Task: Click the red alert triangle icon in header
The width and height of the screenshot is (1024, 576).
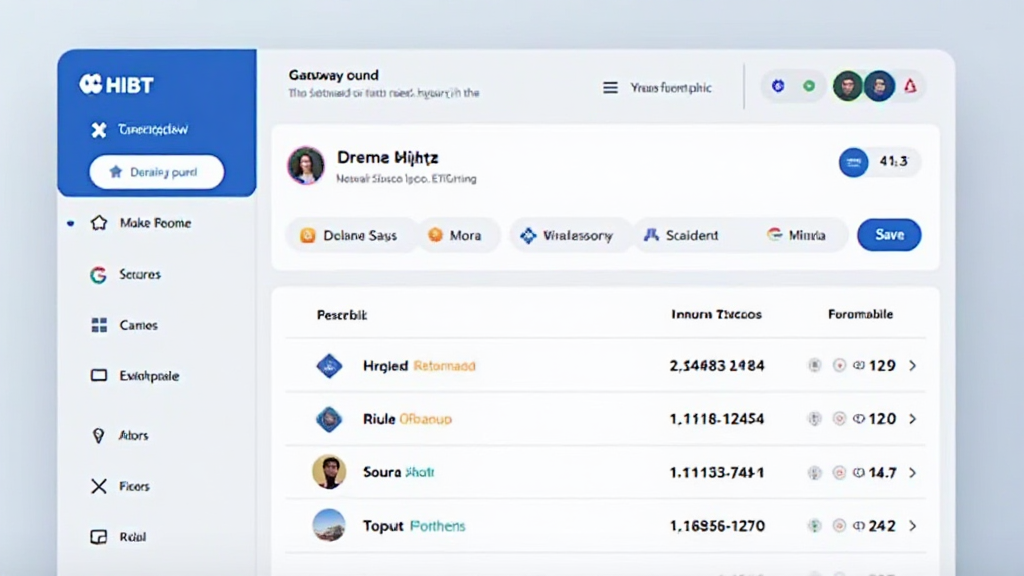Action: click(x=910, y=86)
